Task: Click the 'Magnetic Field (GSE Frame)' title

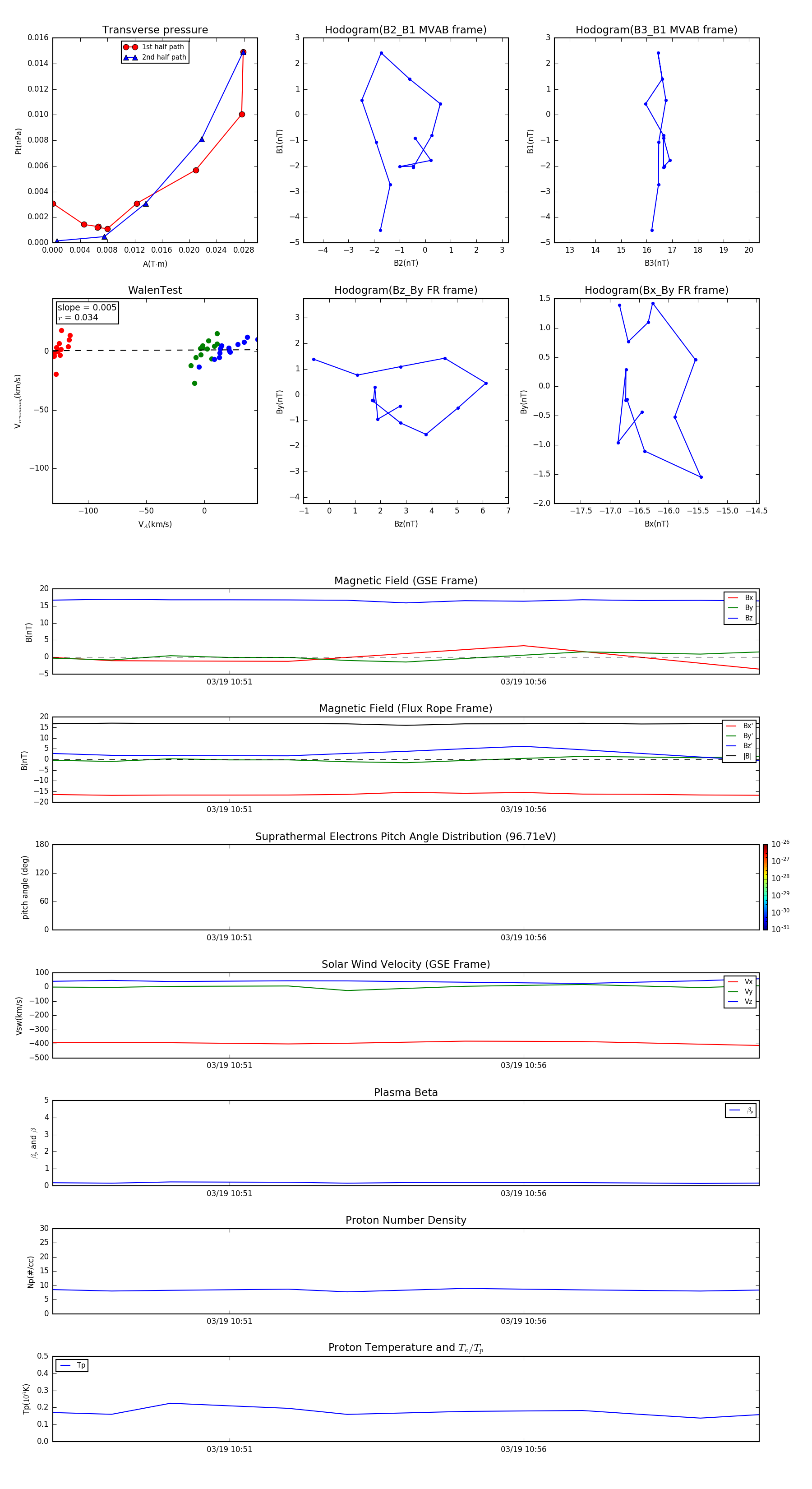Action: (406, 581)
